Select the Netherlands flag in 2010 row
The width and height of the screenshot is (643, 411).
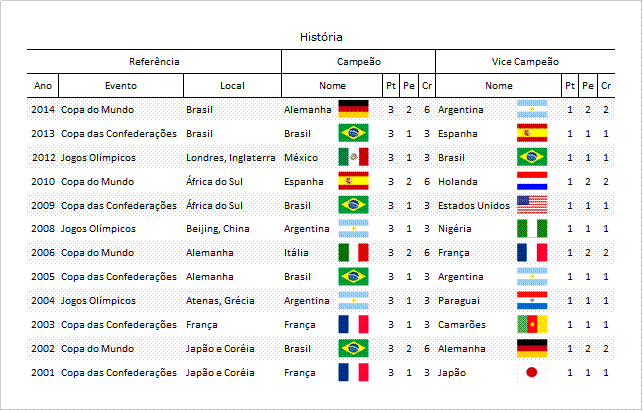click(x=532, y=181)
